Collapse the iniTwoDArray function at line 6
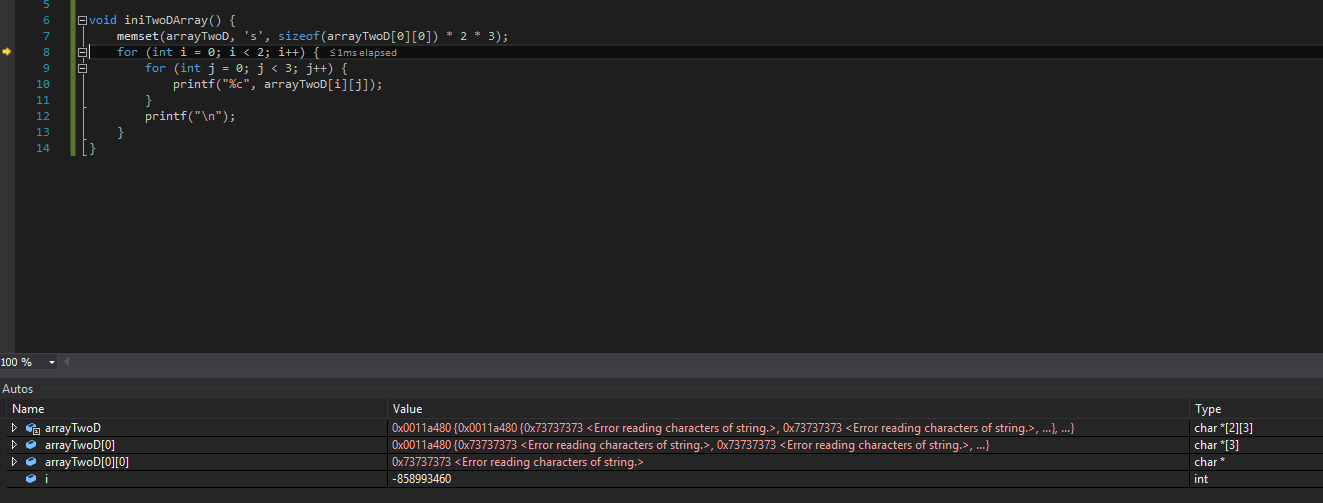The width and height of the screenshot is (1323, 503). 82,20
